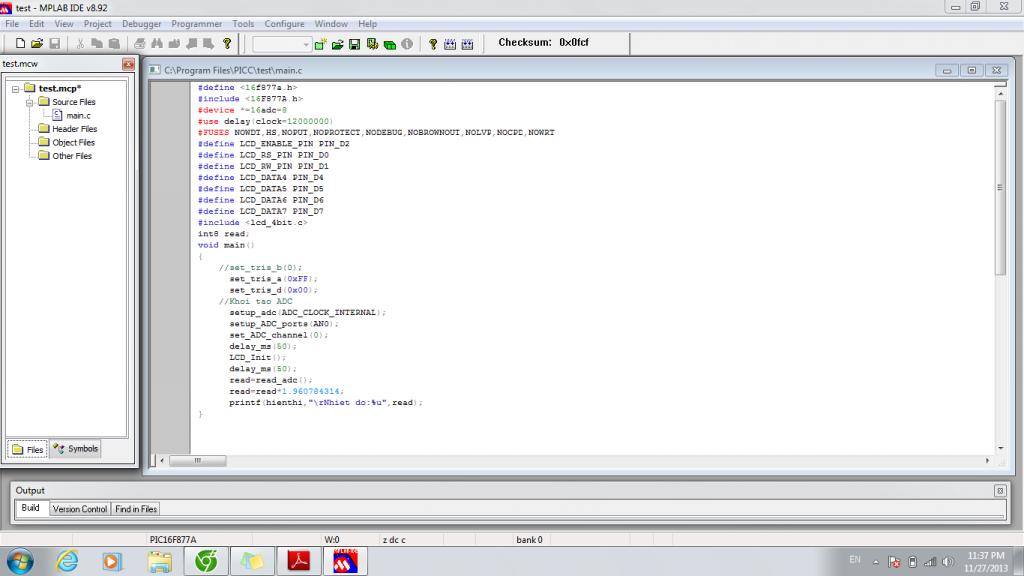Switch to the Find in Files output tab
Screen dimensions: 1024x576
[135, 509]
